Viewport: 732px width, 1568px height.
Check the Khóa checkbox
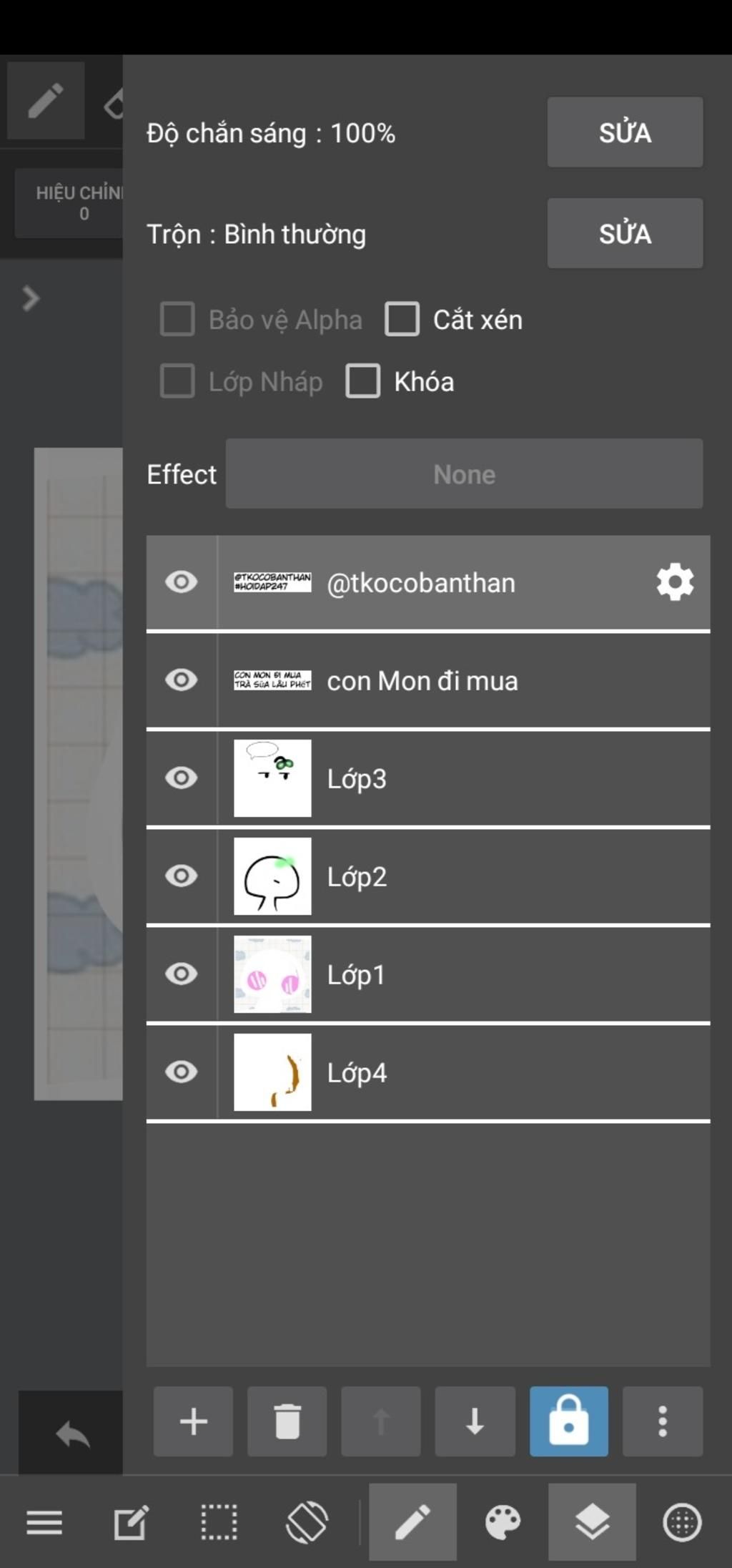(x=363, y=381)
